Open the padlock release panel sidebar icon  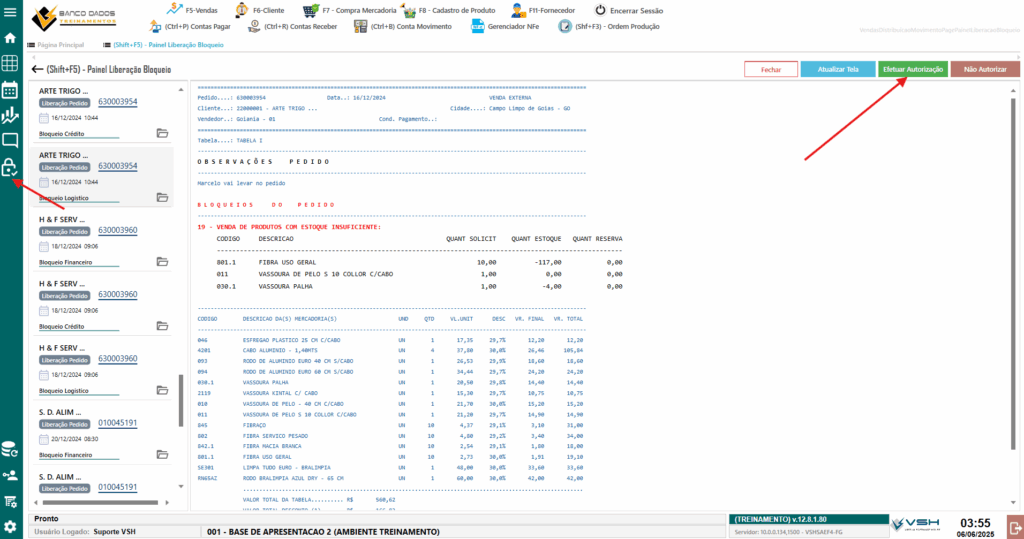[10, 167]
